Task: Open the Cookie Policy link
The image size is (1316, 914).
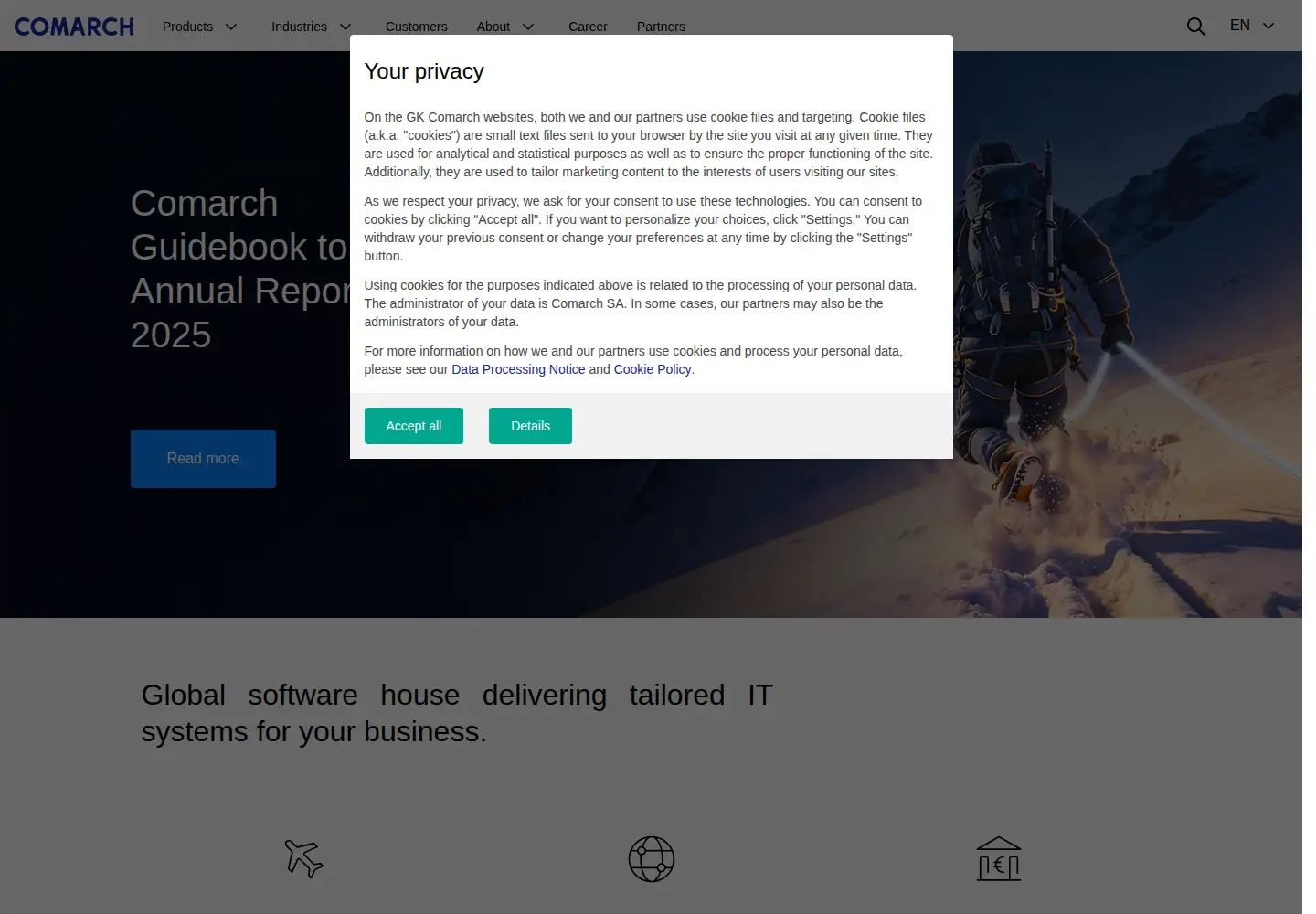Action: [653, 369]
